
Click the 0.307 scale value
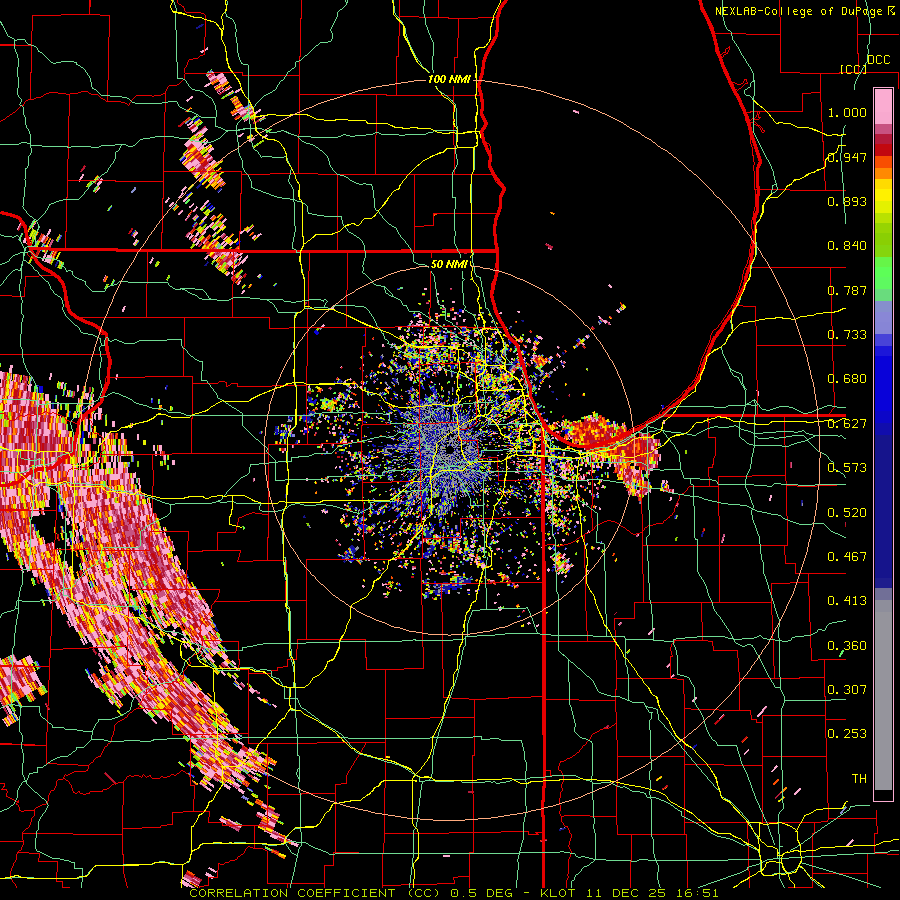coord(847,689)
